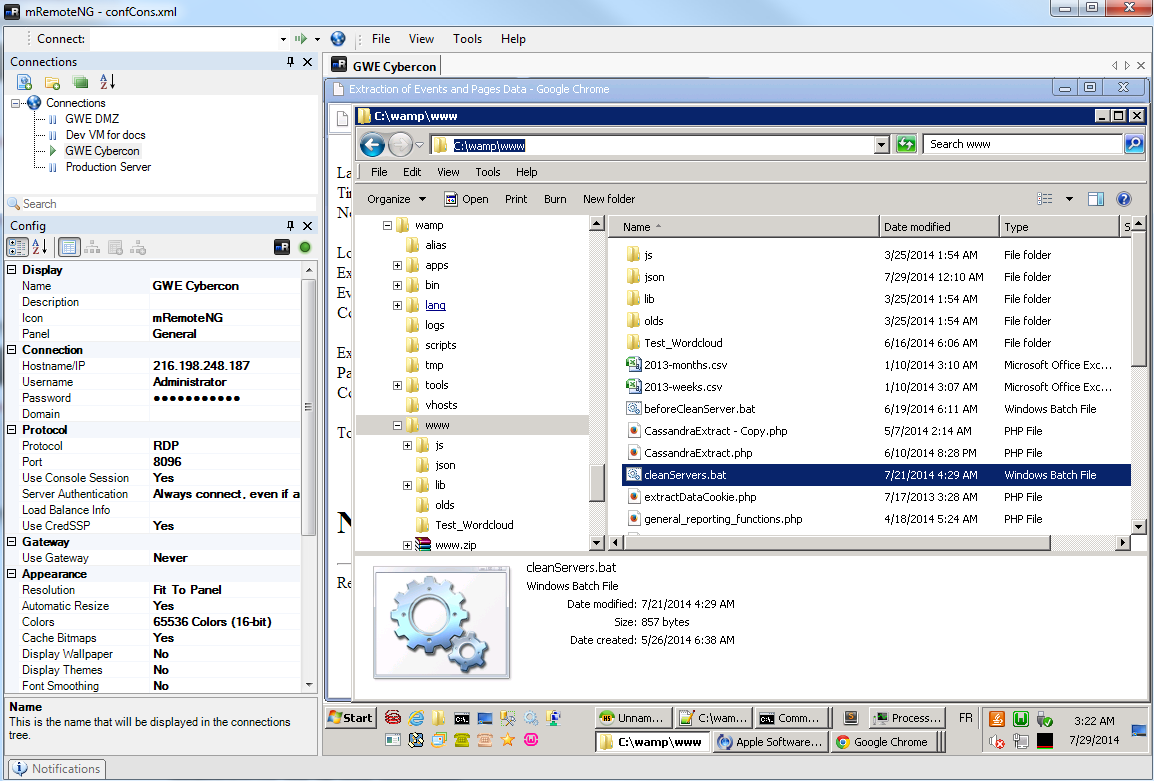Open the mRemoteNG Tools menu

467,39
